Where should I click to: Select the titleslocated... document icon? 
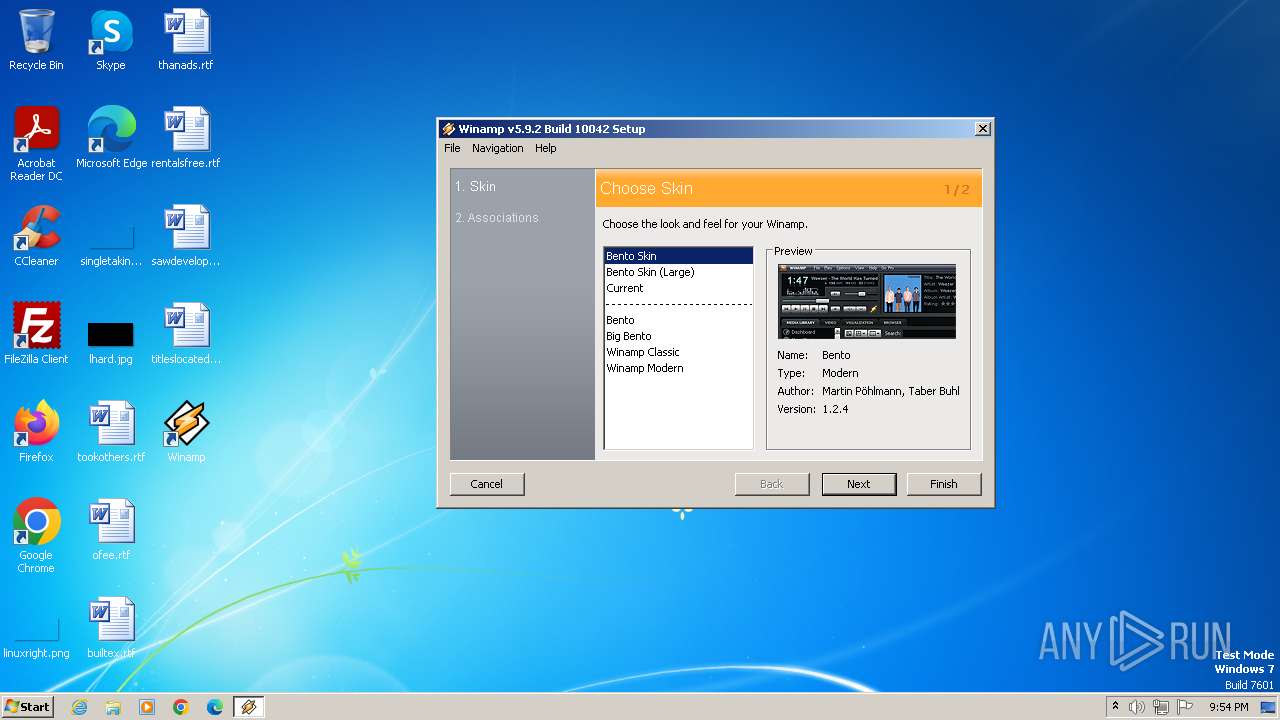point(185,334)
